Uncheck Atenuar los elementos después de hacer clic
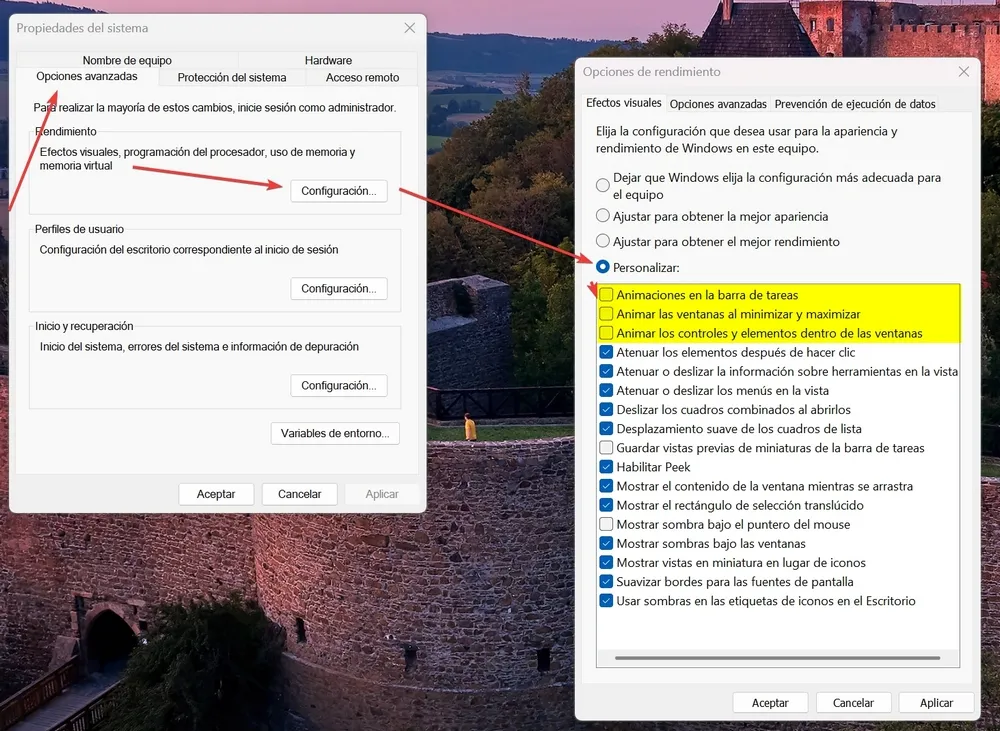 (606, 352)
